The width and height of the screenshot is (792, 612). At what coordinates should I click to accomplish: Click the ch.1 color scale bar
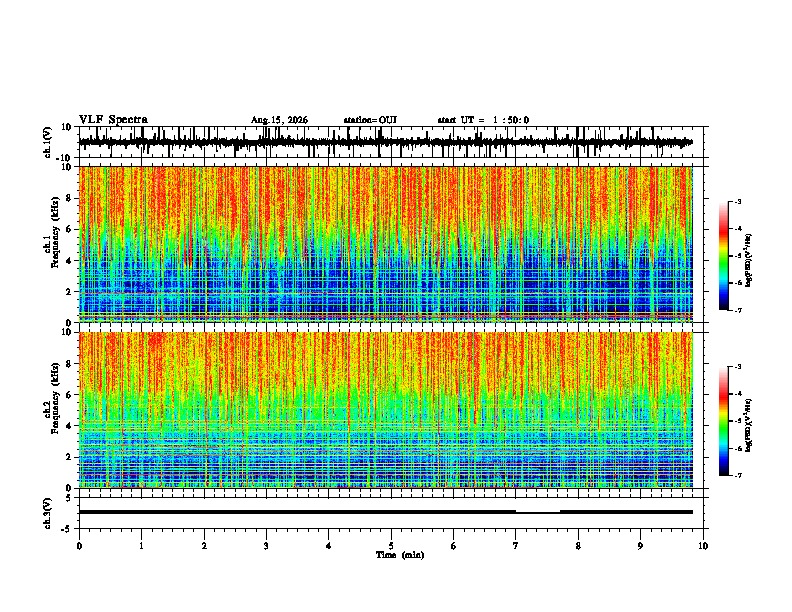coord(723,256)
